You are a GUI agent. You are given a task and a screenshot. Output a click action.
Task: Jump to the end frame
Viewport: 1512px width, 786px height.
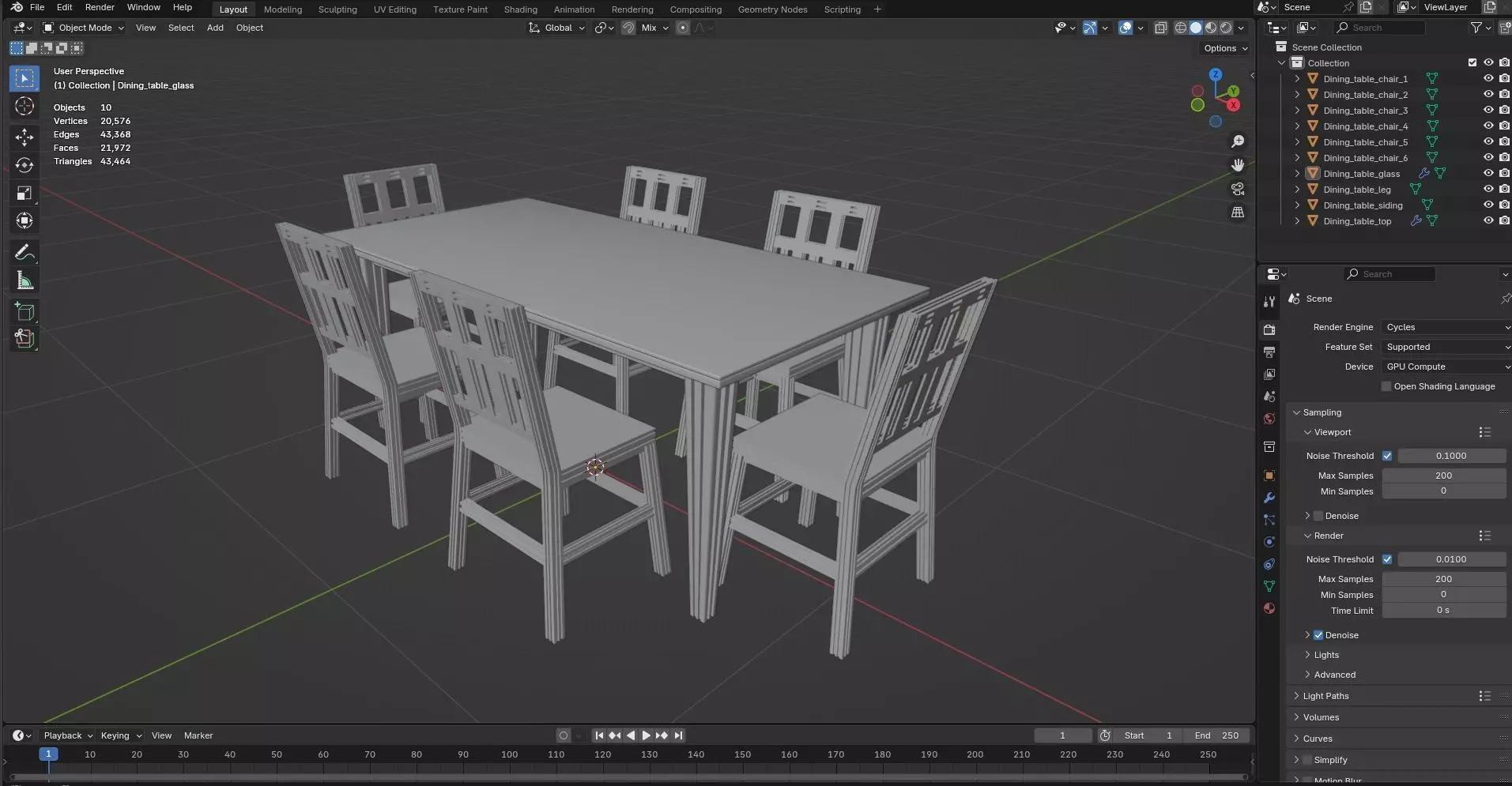[x=678, y=735]
